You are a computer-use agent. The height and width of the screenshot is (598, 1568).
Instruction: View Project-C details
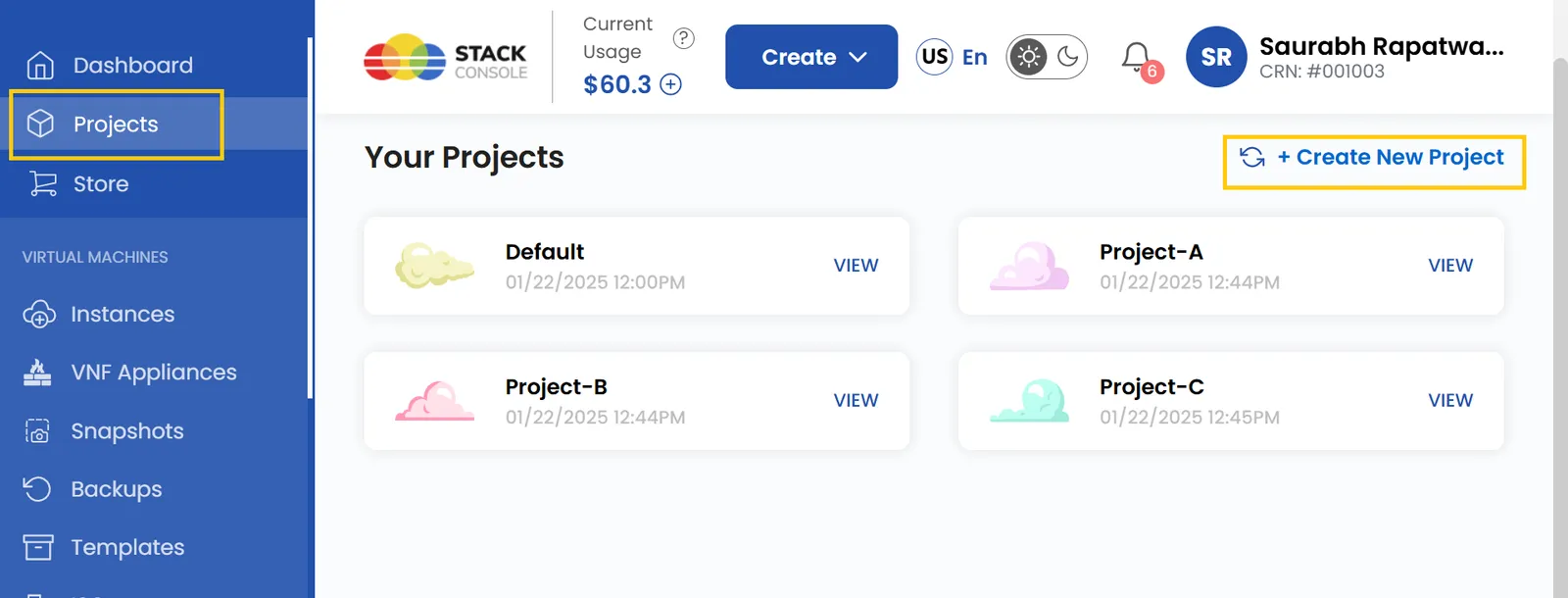[1450, 401]
